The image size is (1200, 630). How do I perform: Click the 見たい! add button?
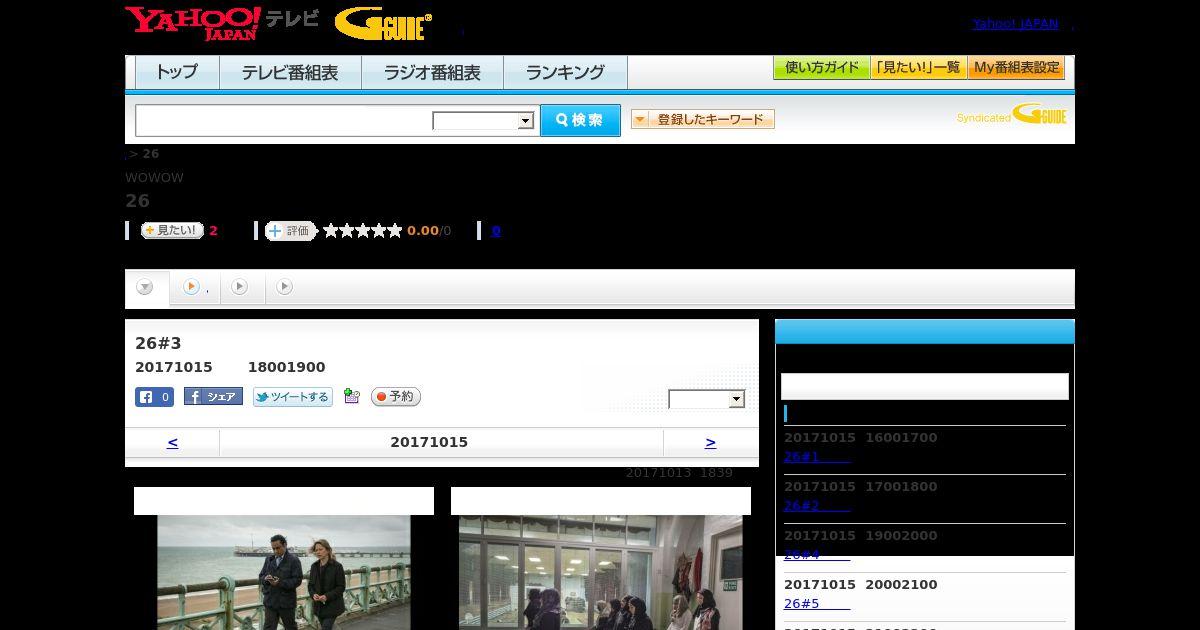[172, 230]
